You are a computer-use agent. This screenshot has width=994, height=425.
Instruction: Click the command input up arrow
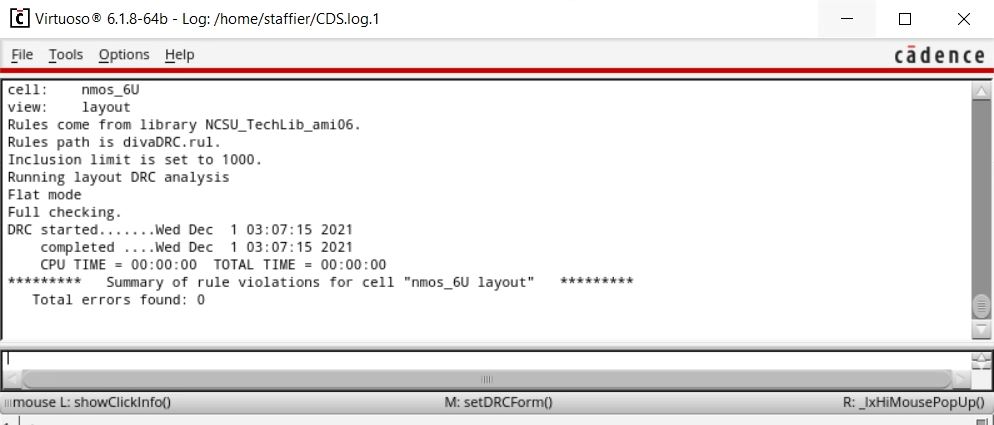981,358
